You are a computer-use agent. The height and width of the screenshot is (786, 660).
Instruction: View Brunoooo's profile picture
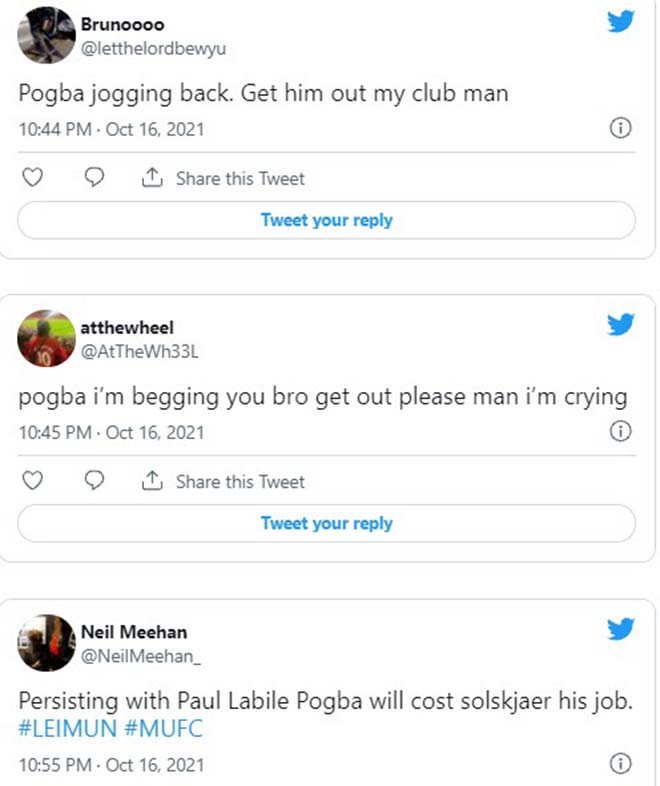pos(47,35)
